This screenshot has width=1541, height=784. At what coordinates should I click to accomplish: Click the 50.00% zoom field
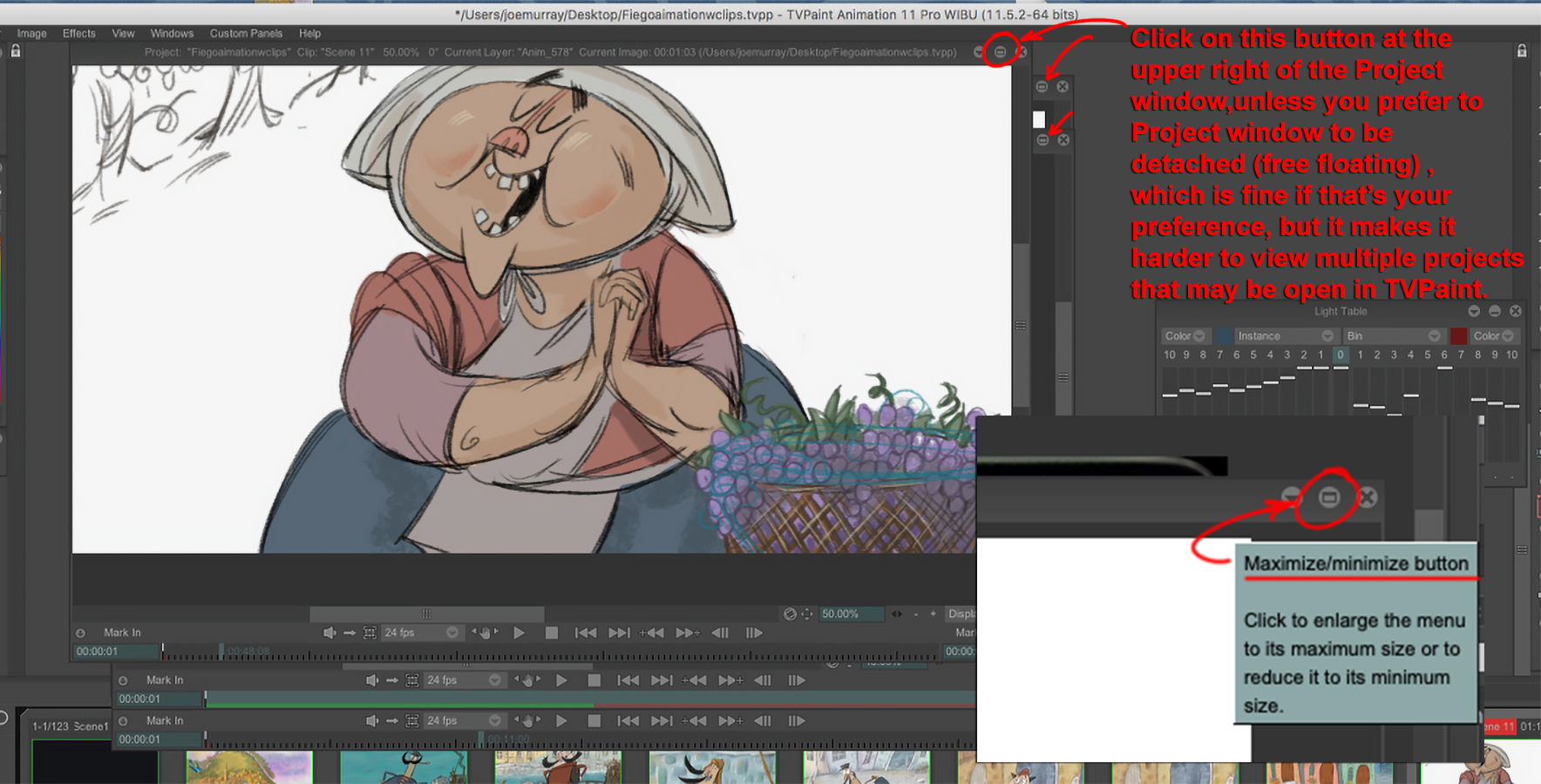852,614
